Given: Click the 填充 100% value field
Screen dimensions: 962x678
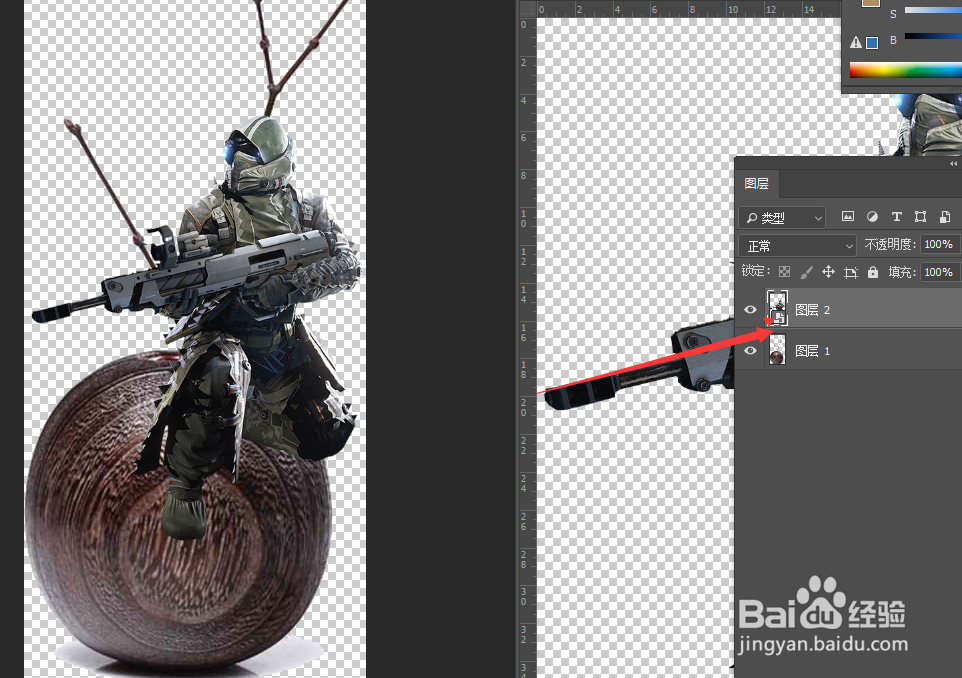Looking at the screenshot, I should point(940,272).
